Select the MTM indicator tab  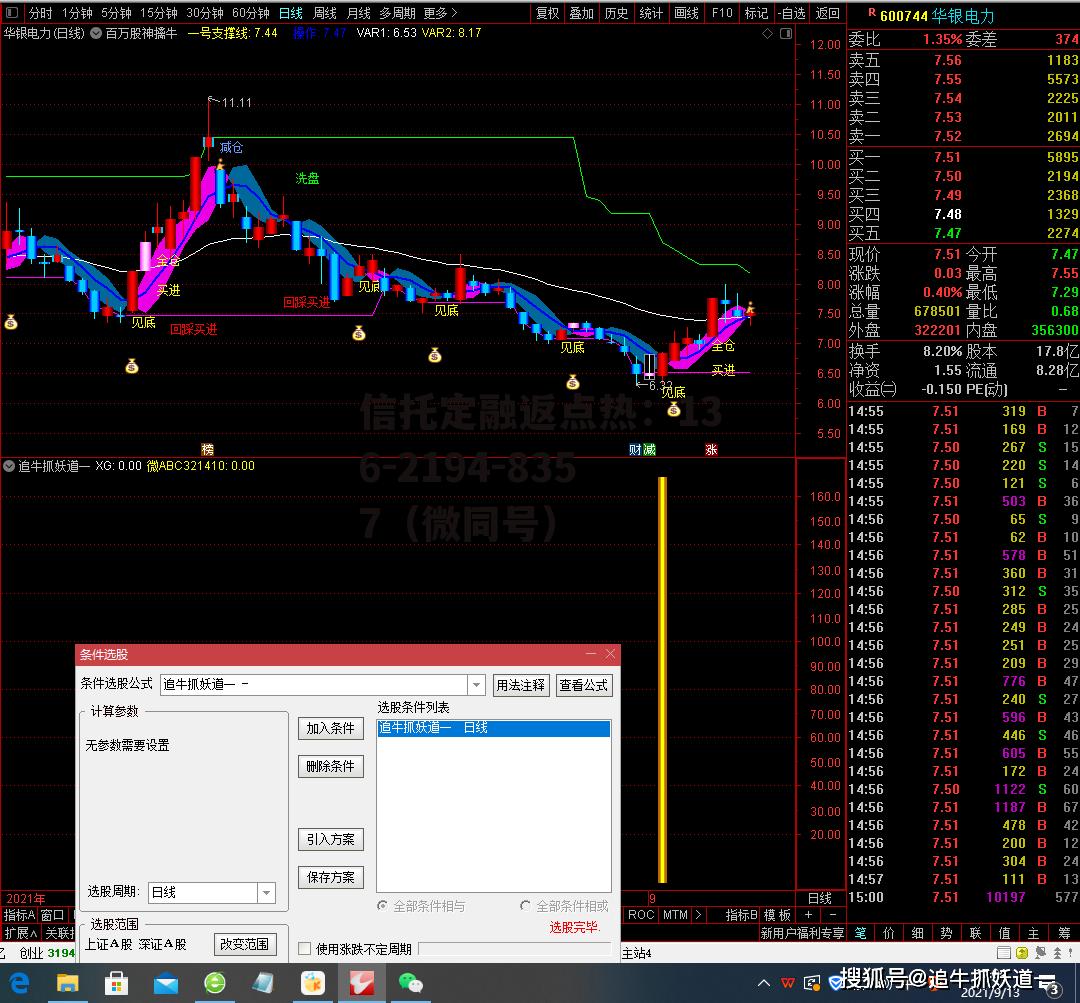click(x=675, y=915)
